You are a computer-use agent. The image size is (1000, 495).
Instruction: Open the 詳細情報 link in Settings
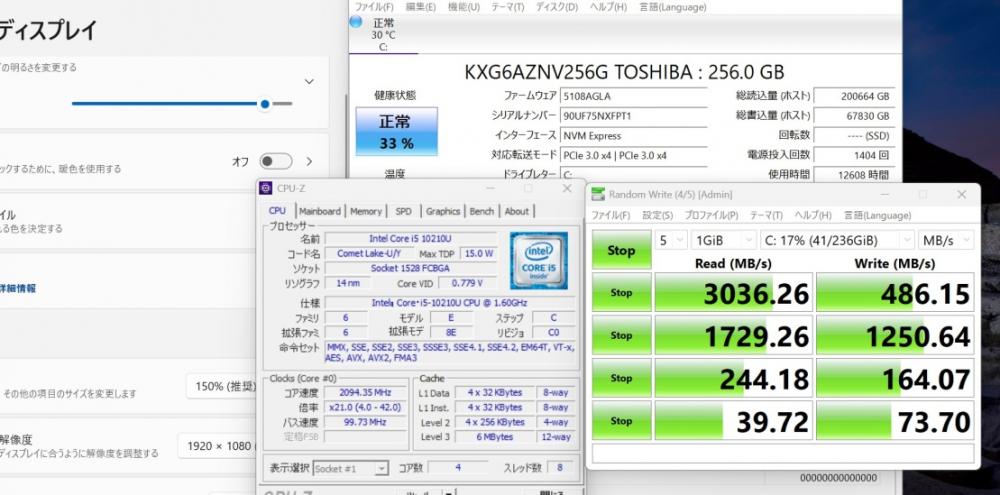18,288
